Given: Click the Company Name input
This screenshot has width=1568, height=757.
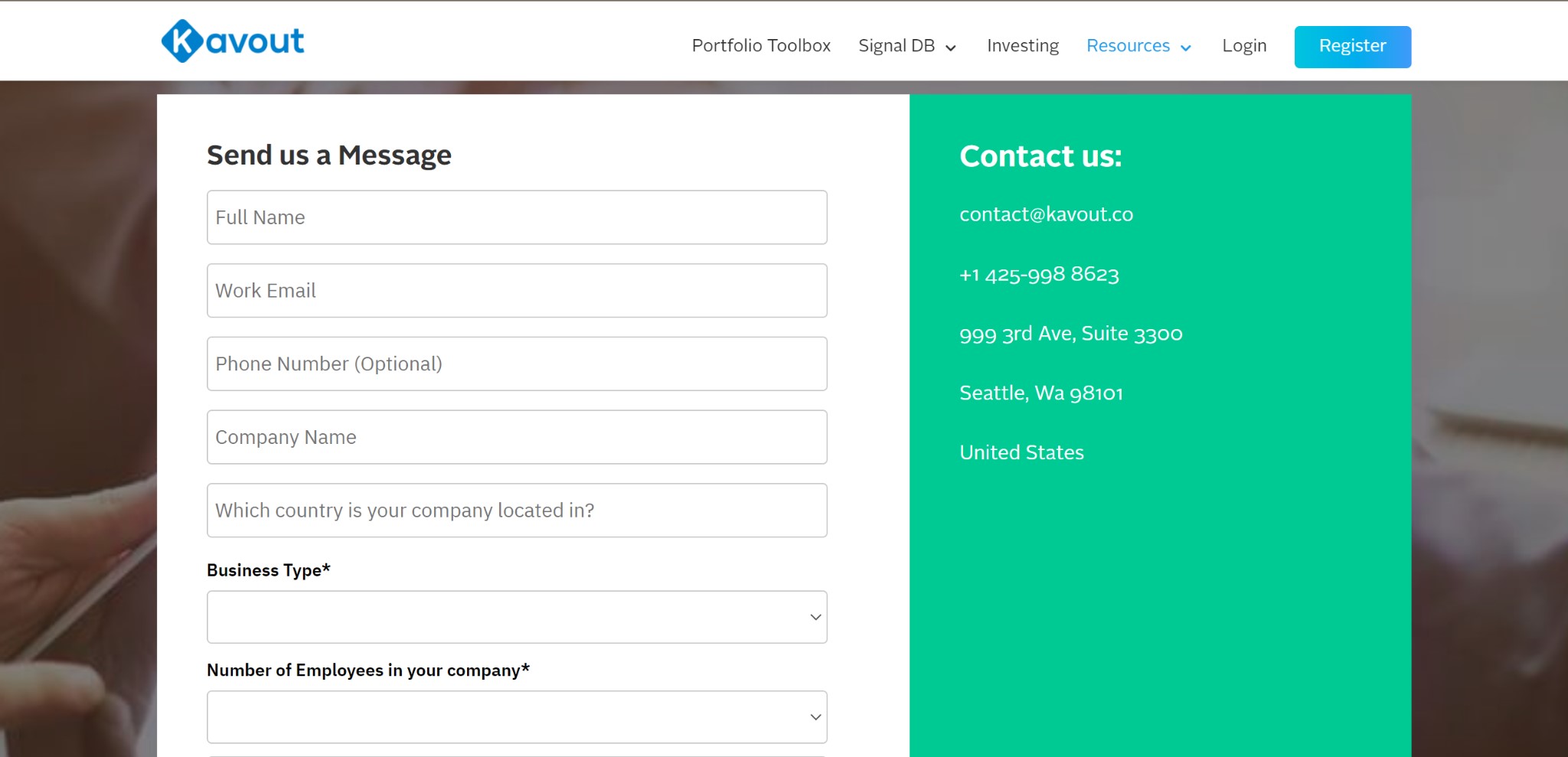Looking at the screenshot, I should coord(517,437).
